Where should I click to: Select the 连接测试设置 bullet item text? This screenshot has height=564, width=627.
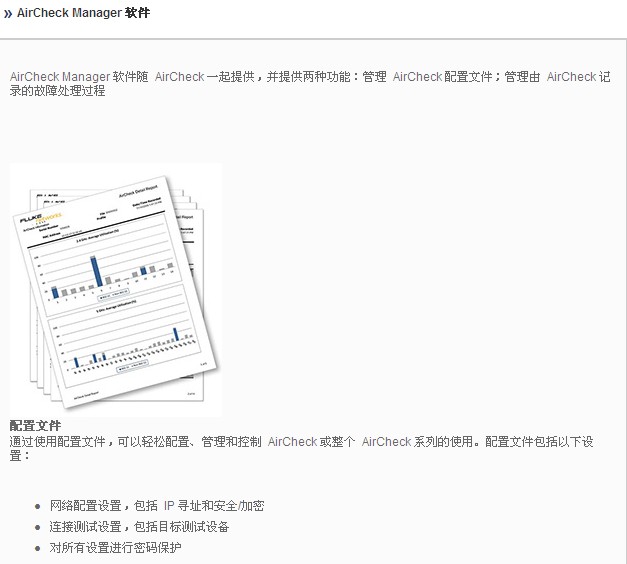click(139, 527)
